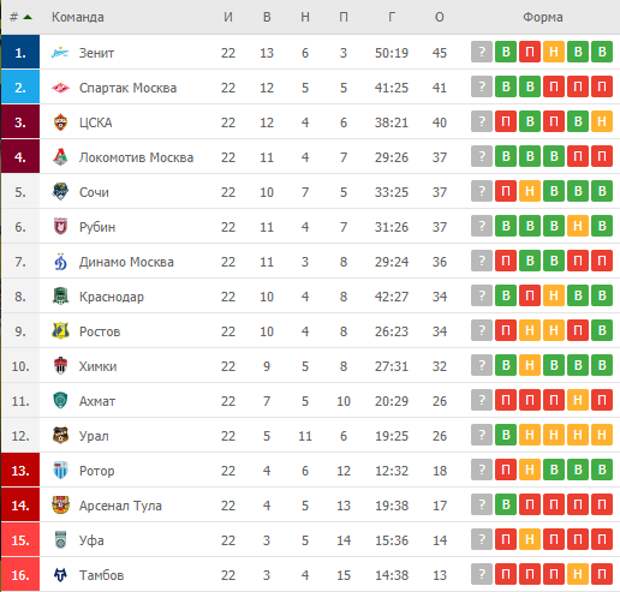Click the Ростов club crest
Image resolution: width=620 pixels, height=592 pixels.
(60, 331)
